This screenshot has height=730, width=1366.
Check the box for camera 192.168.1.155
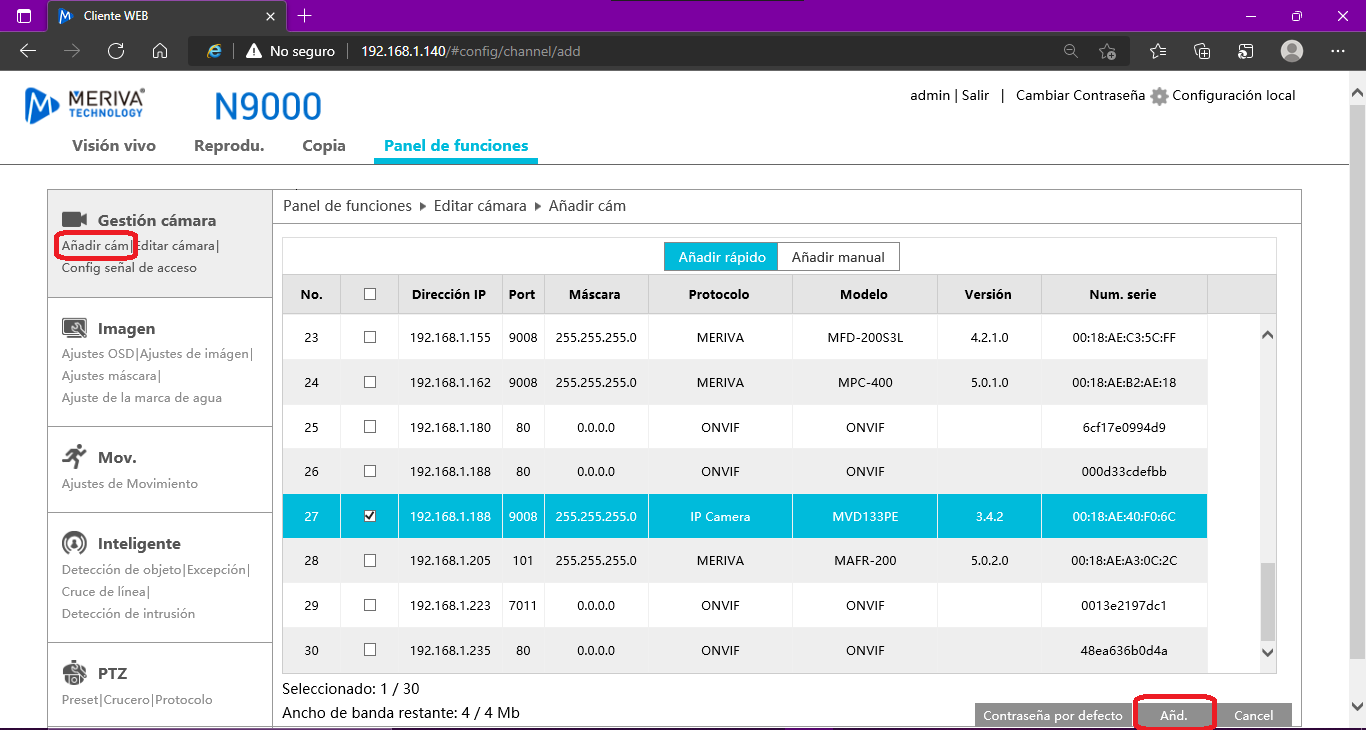pyautogui.click(x=370, y=337)
